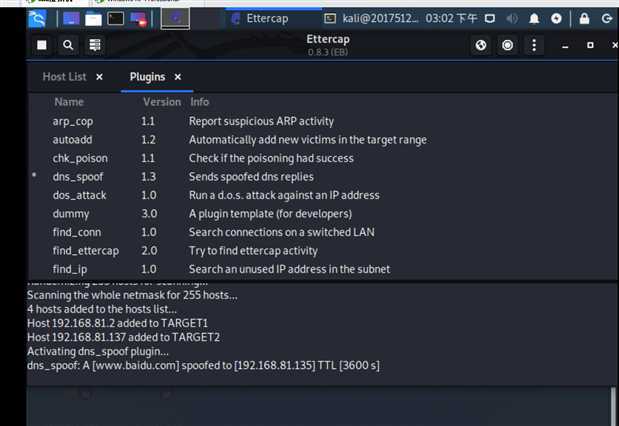Open the hosts list icon
This screenshot has height=426, width=619.
coord(95,45)
